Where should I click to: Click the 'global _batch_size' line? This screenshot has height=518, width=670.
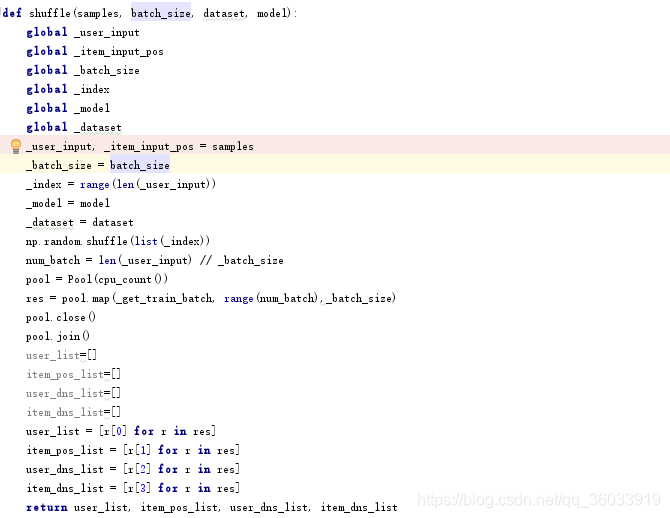(83, 70)
